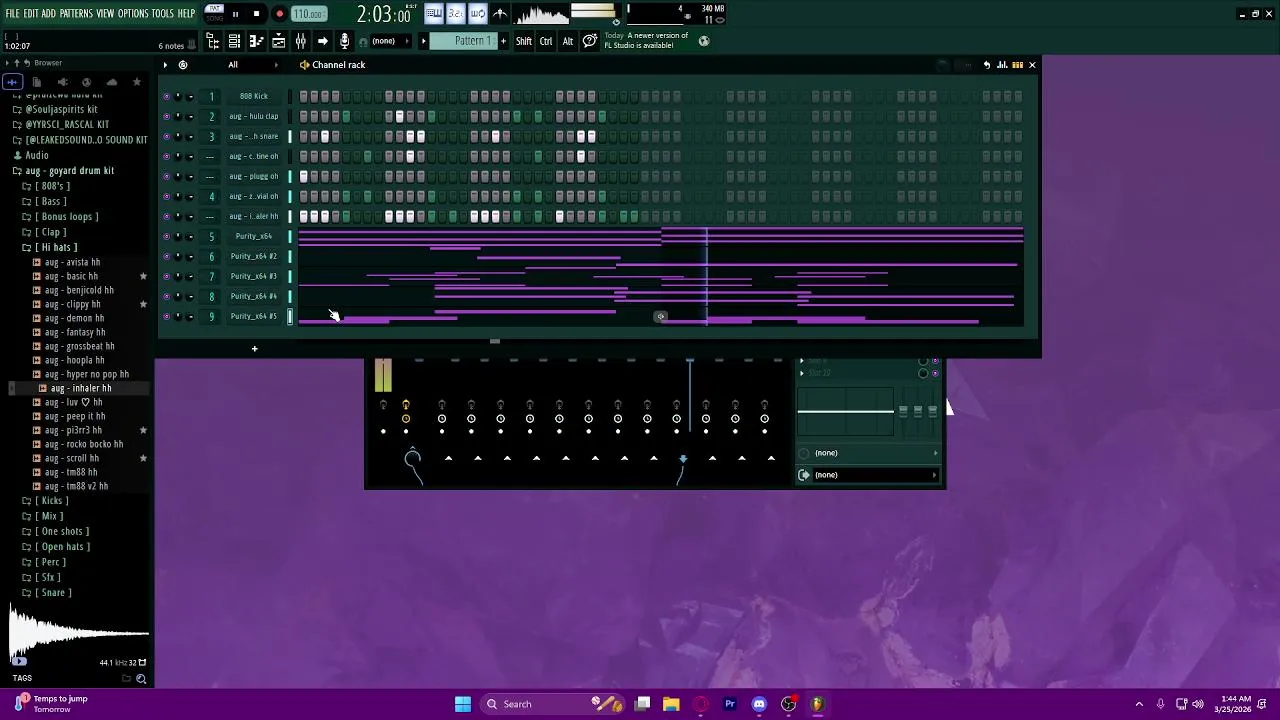Click the globe update notification icon
Image resolution: width=1280 pixels, height=720 pixels.
[704, 41]
